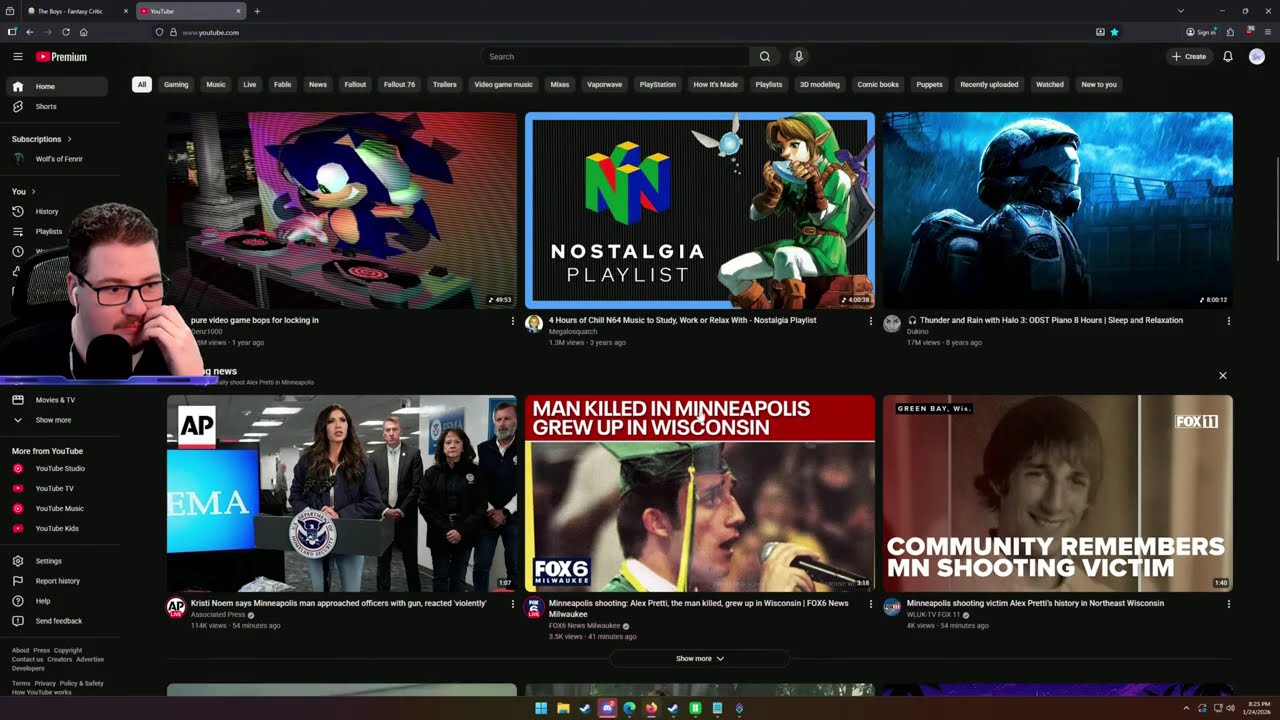This screenshot has height=720, width=1280.
Task: Expand news shelf Show more
Action: pyautogui.click(x=700, y=659)
